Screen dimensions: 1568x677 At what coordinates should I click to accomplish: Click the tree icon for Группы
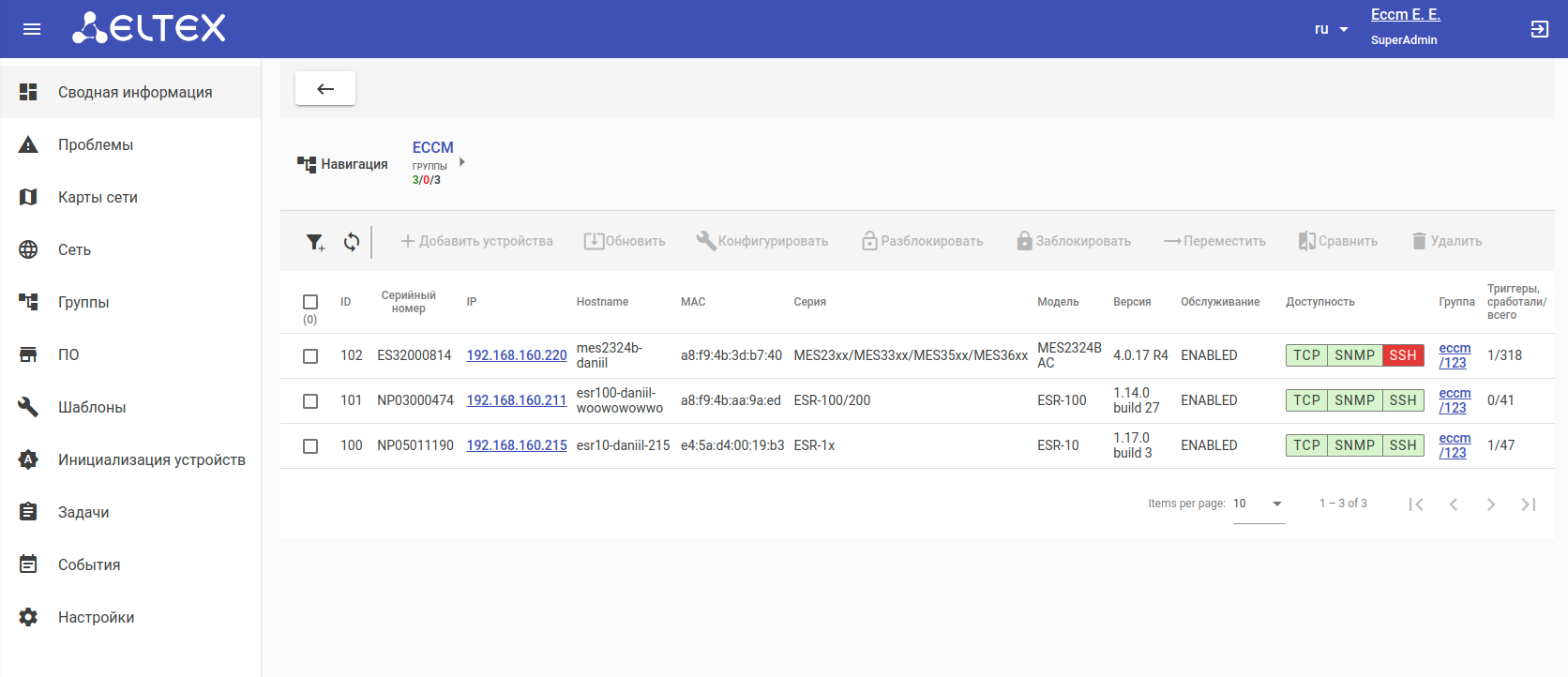click(28, 302)
